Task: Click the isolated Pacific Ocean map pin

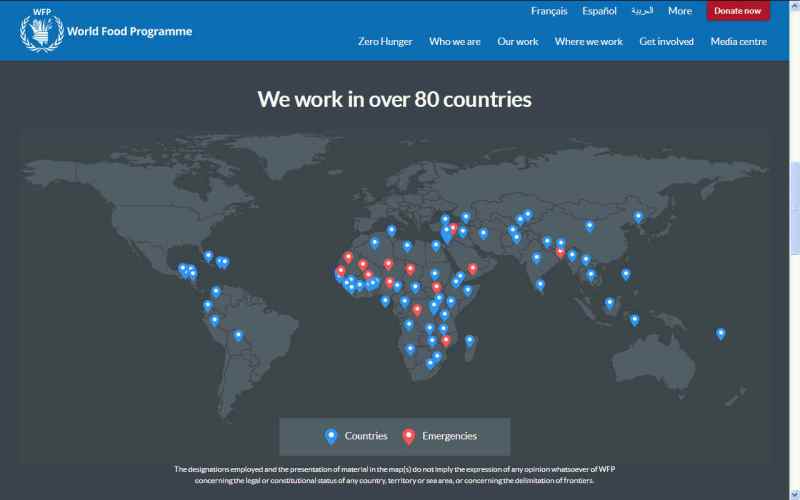Action: (x=720, y=333)
